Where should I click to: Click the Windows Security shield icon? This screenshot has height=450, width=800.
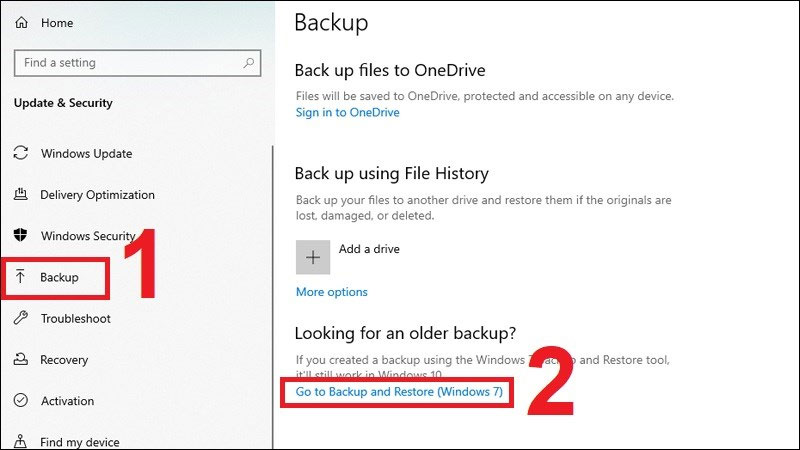point(20,236)
